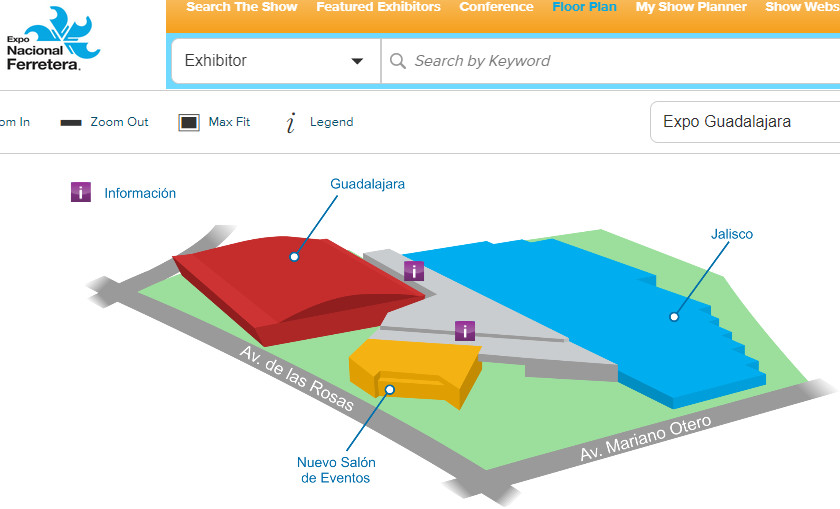Click the Max Fit icon

click(189, 123)
